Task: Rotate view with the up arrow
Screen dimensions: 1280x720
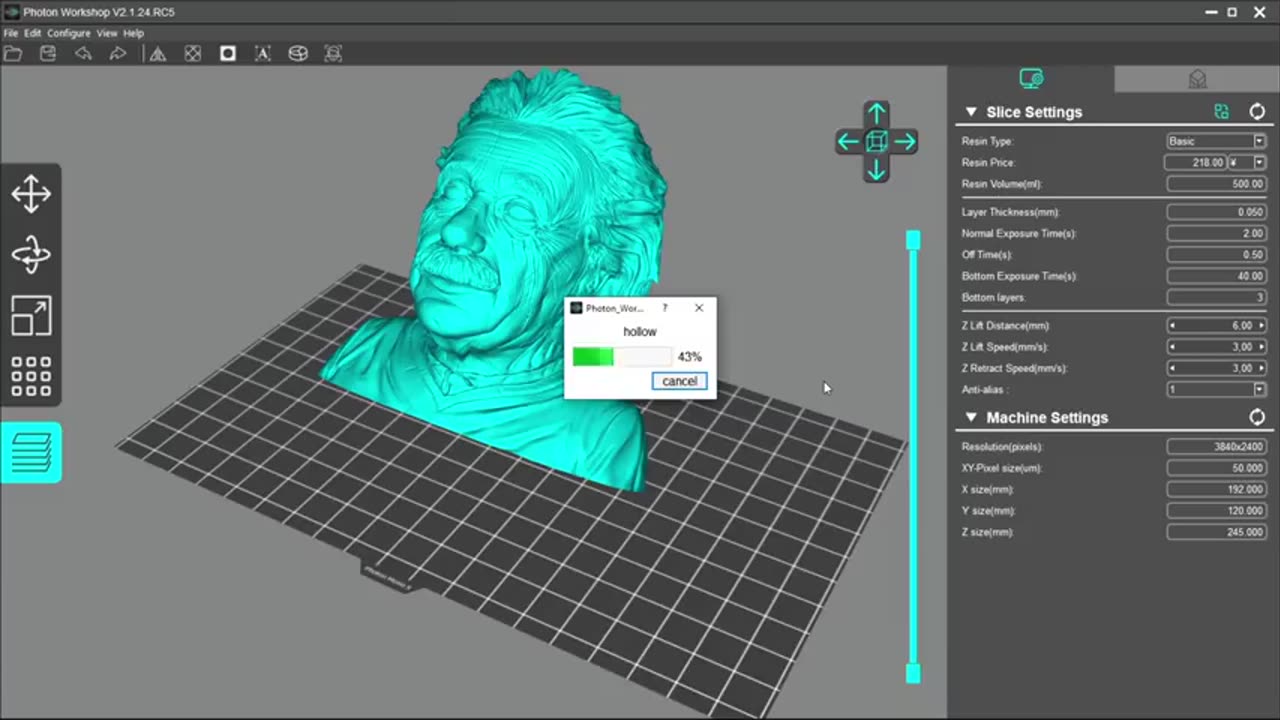Action: point(876,113)
